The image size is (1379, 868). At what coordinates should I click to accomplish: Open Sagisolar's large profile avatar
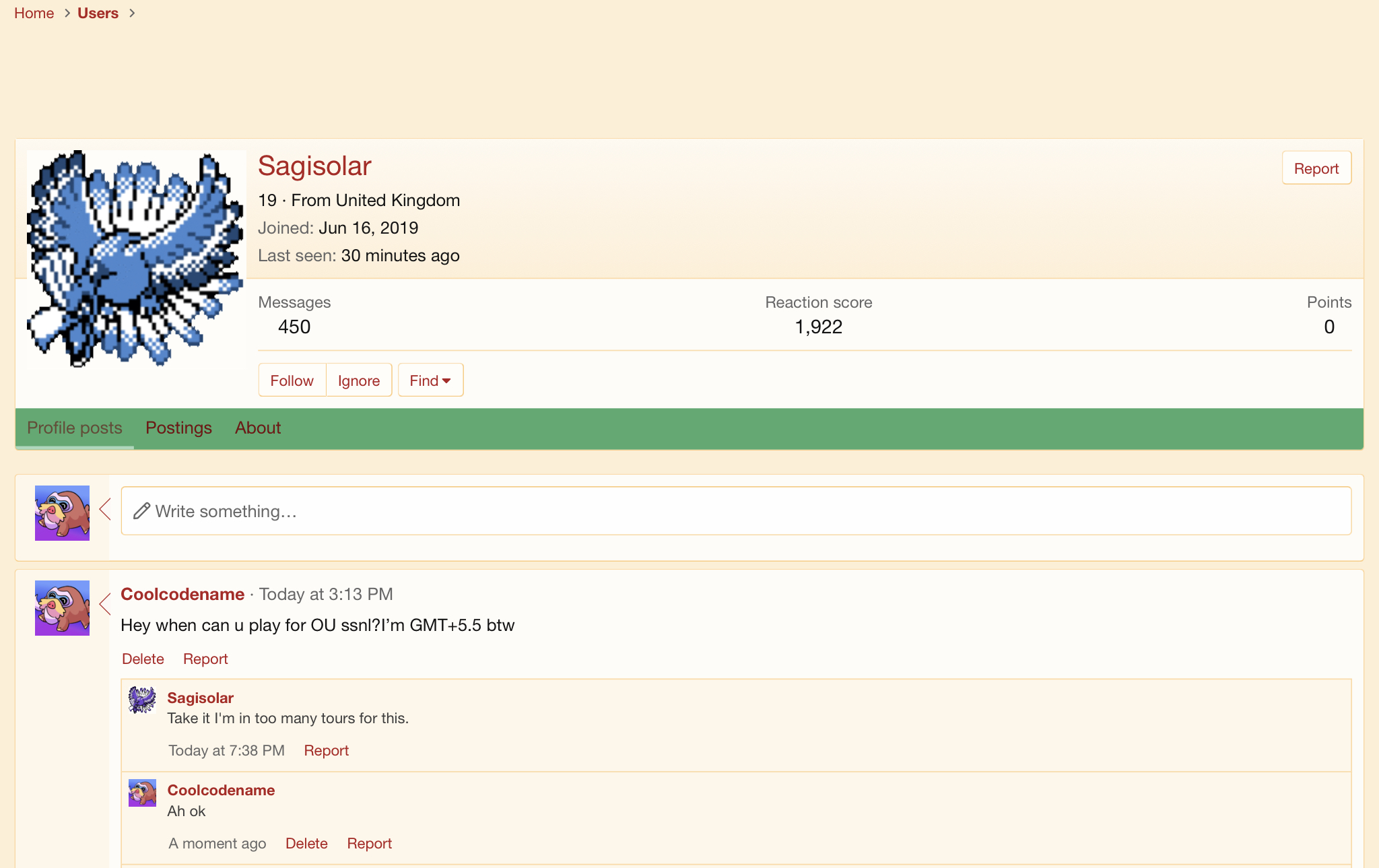pyautogui.click(x=136, y=259)
